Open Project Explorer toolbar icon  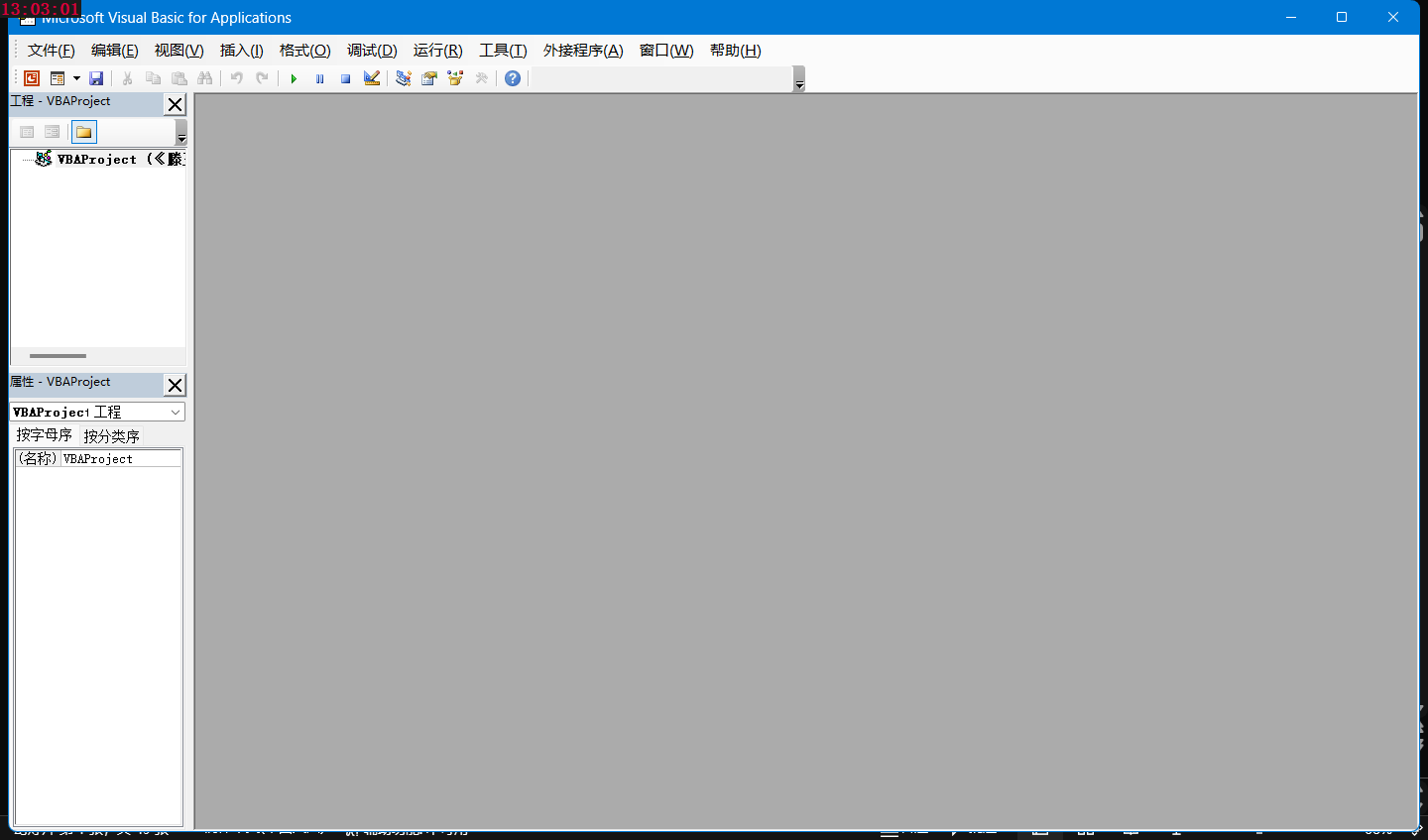coord(404,78)
